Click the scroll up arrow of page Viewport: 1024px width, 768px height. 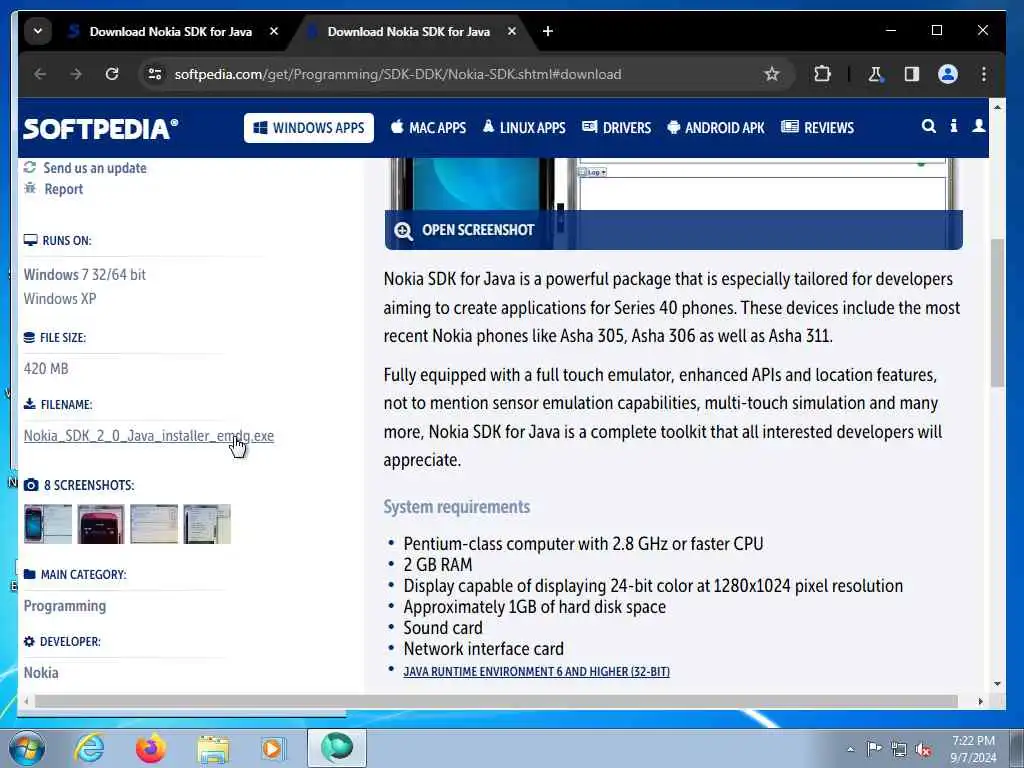997,106
